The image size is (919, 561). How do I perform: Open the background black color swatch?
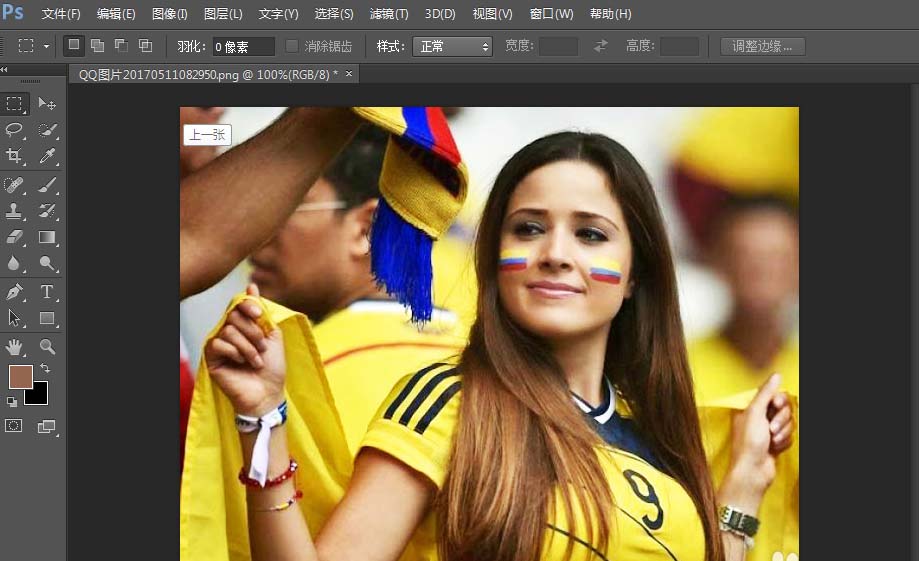tap(39, 396)
